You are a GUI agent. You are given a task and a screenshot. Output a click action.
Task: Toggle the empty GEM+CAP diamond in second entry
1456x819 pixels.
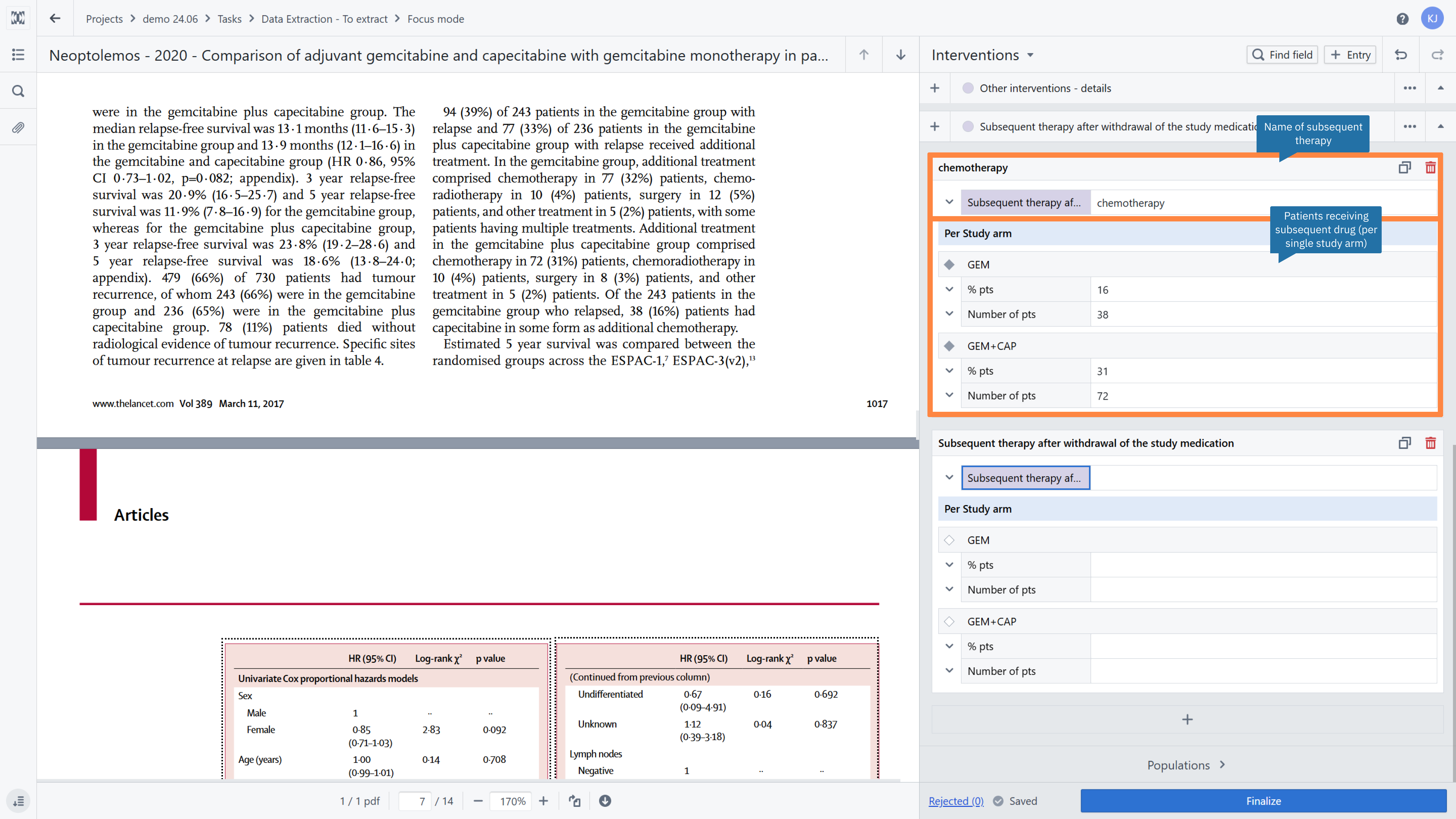coord(949,622)
